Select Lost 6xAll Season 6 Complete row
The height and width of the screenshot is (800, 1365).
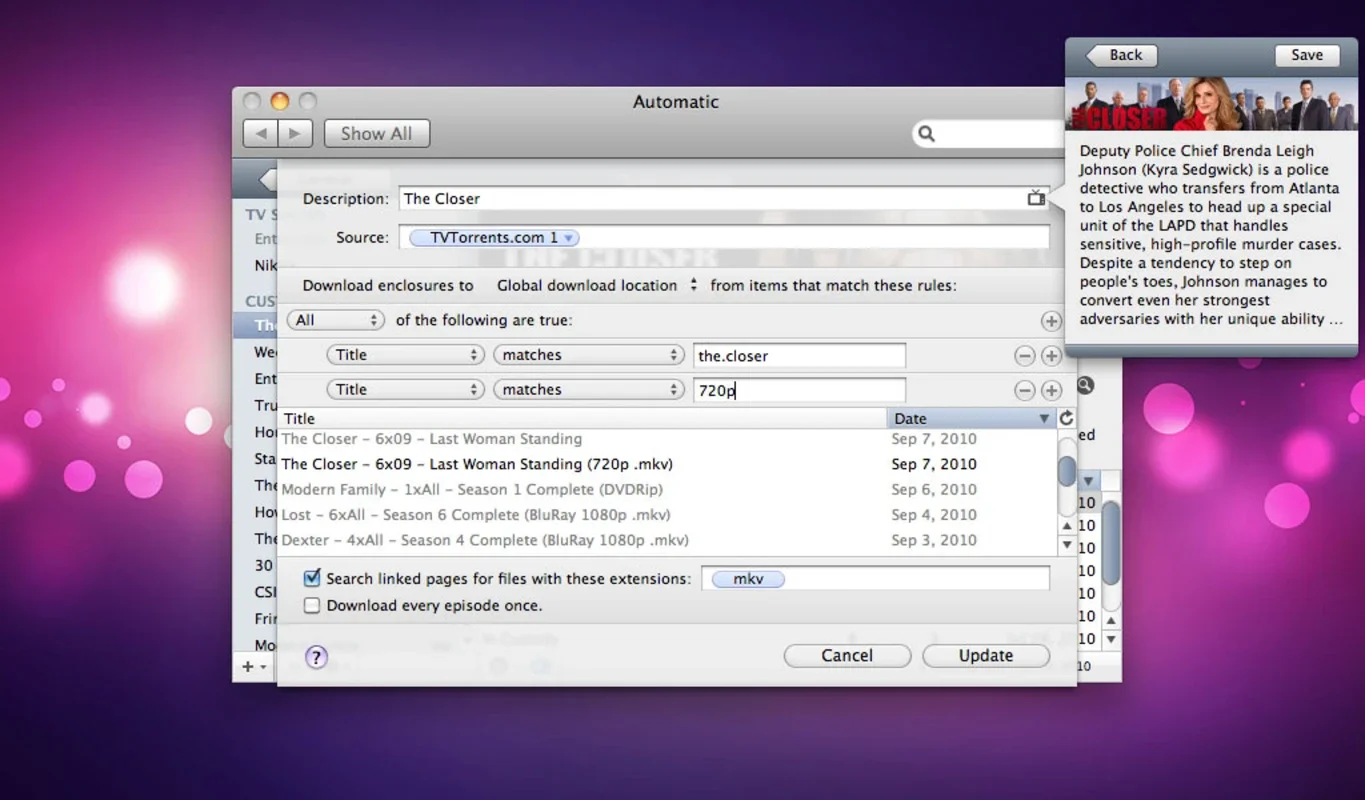pos(667,515)
